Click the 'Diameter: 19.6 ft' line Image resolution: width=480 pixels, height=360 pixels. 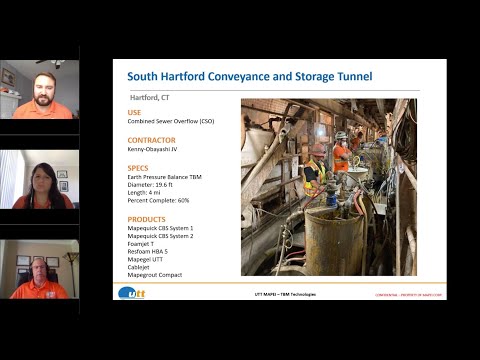150,185
